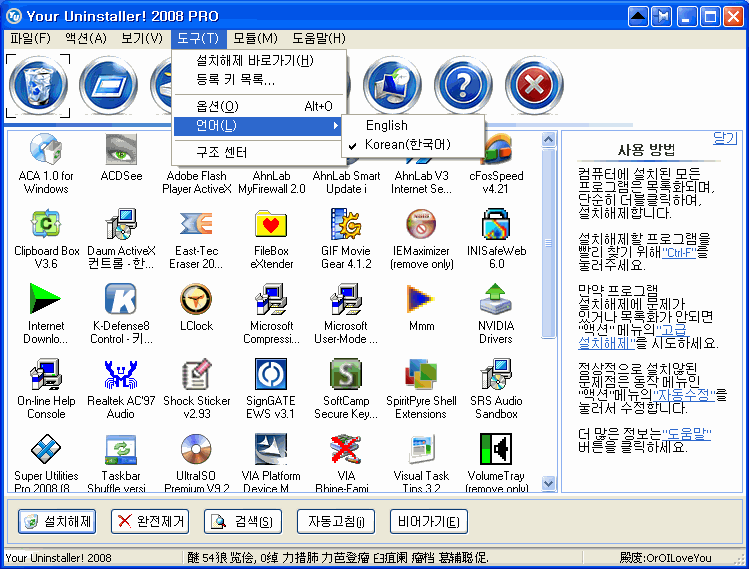This screenshot has width=749, height=569.
Task: Follow the "도움말" help link
Action: coord(686,434)
